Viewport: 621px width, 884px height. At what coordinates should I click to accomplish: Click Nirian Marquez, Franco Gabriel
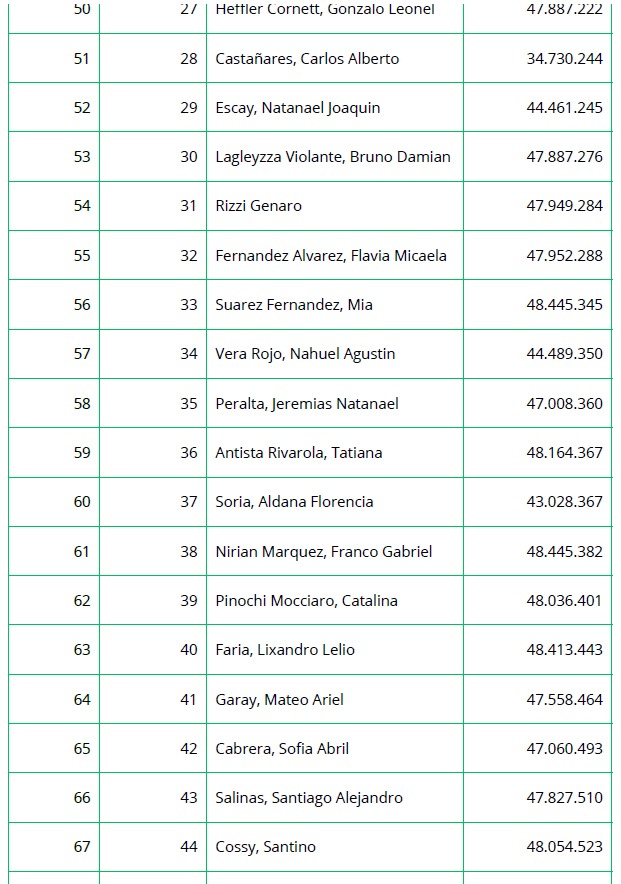[x=324, y=552]
